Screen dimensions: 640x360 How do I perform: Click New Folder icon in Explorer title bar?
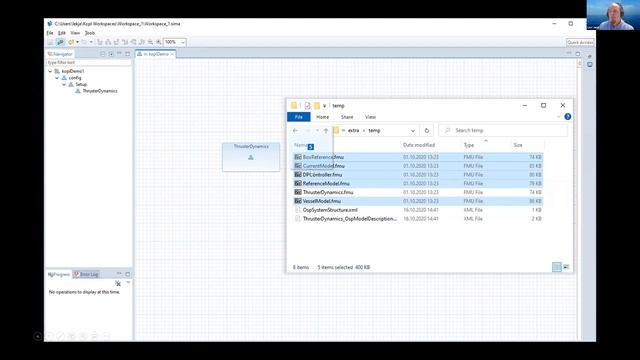coord(317,106)
